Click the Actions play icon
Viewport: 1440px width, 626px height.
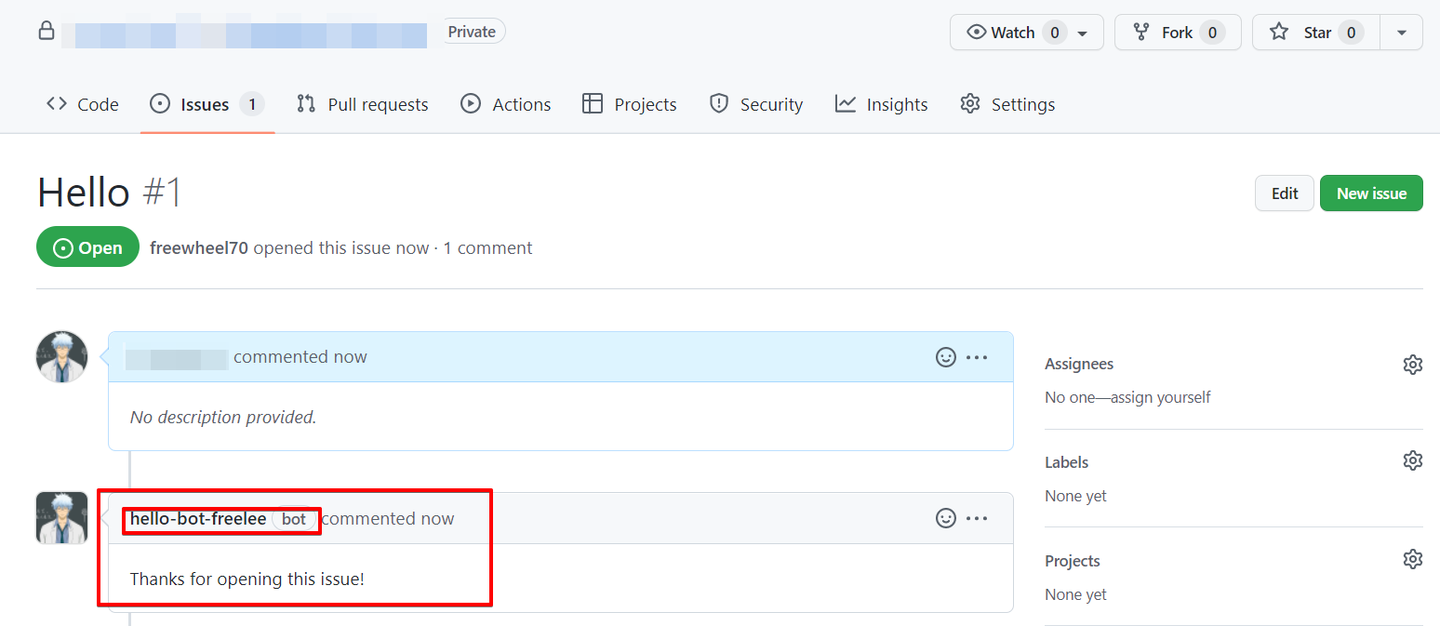point(469,103)
